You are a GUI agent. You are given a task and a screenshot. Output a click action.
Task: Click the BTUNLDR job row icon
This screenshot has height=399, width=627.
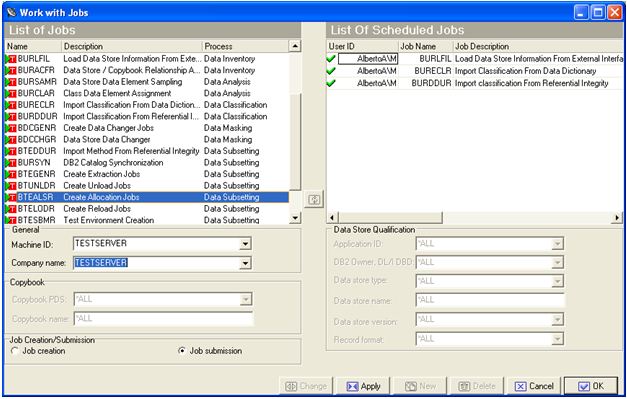click(11, 186)
